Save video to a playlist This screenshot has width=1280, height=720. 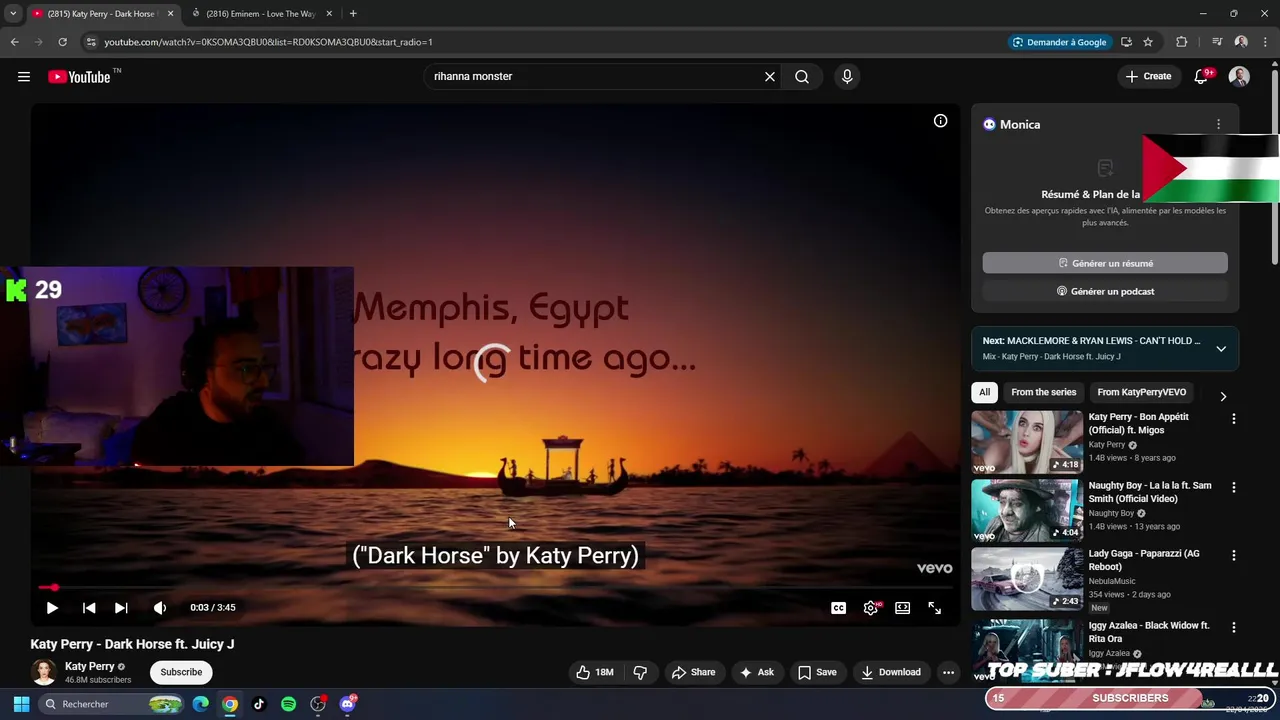817,672
